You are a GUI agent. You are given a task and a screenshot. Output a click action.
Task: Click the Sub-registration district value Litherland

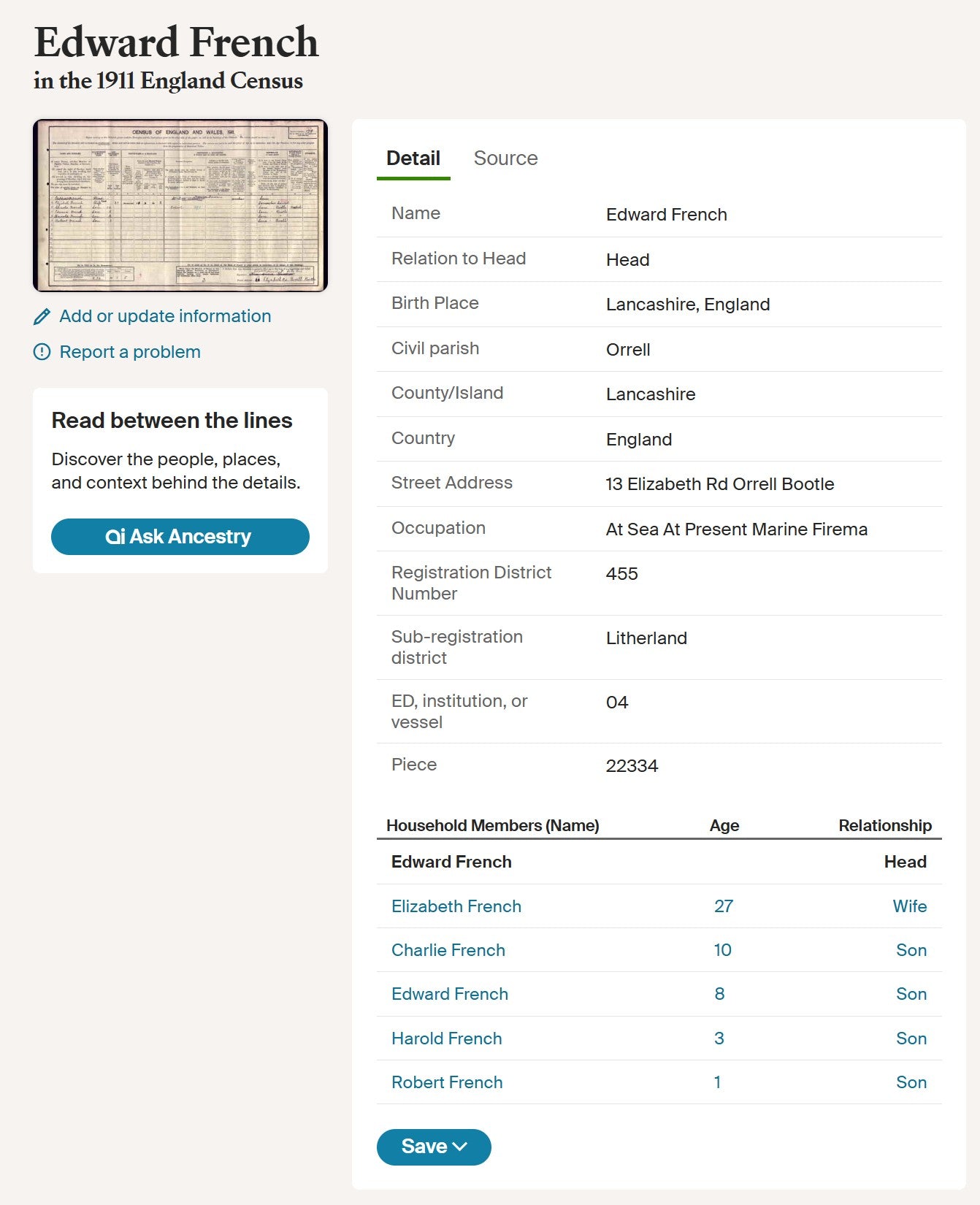[647, 638]
